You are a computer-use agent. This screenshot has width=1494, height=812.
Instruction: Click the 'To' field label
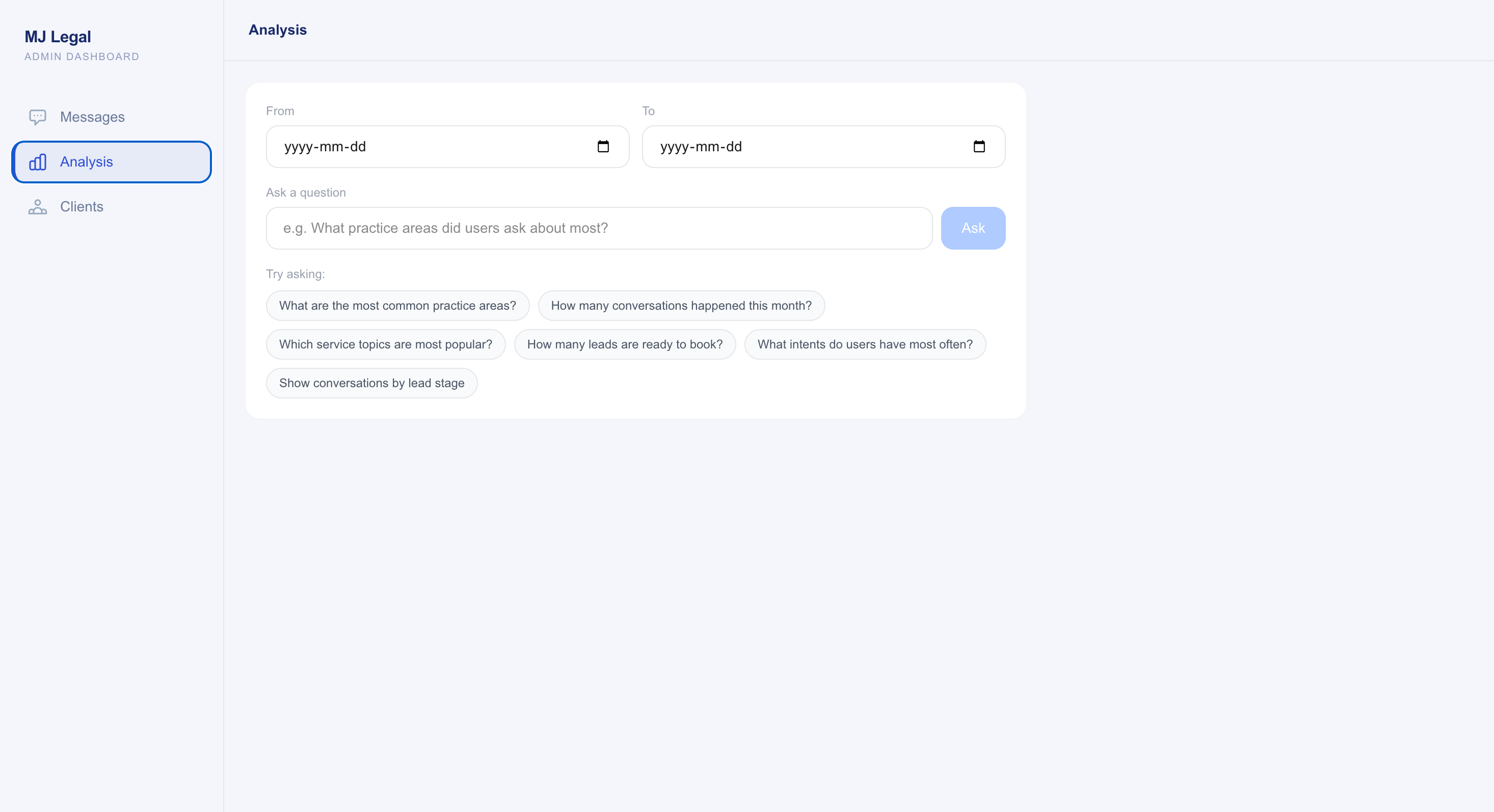click(x=649, y=111)
